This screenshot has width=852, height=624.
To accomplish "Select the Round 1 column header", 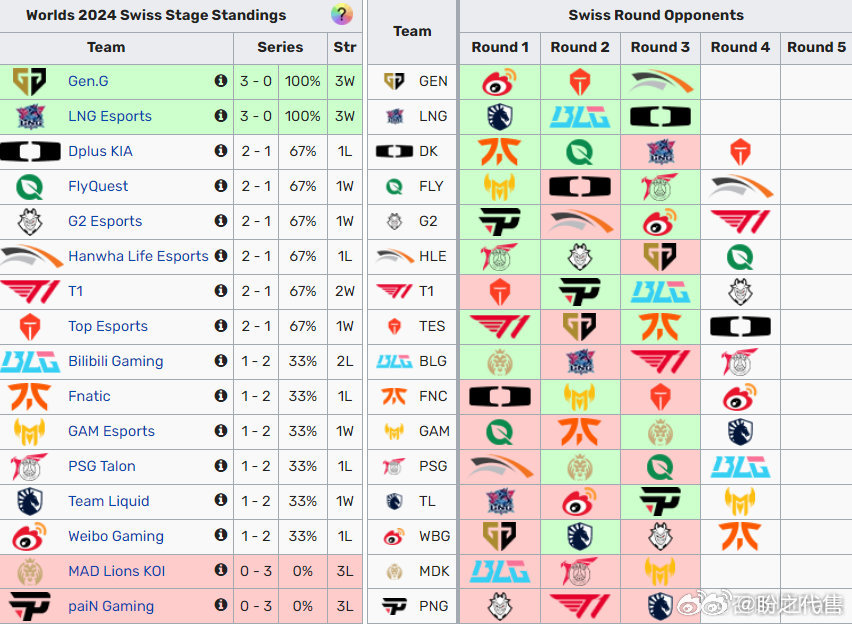I will [x=500, y=47].
